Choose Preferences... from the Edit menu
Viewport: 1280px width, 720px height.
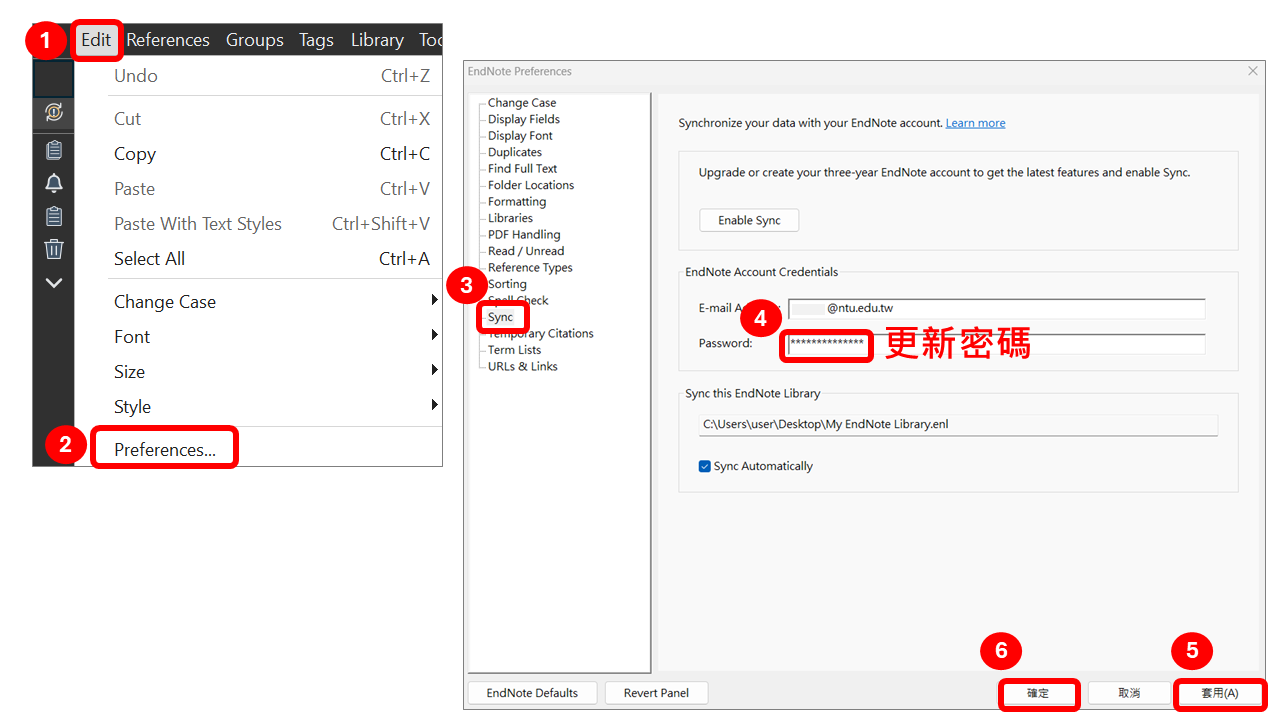point(165,450)
